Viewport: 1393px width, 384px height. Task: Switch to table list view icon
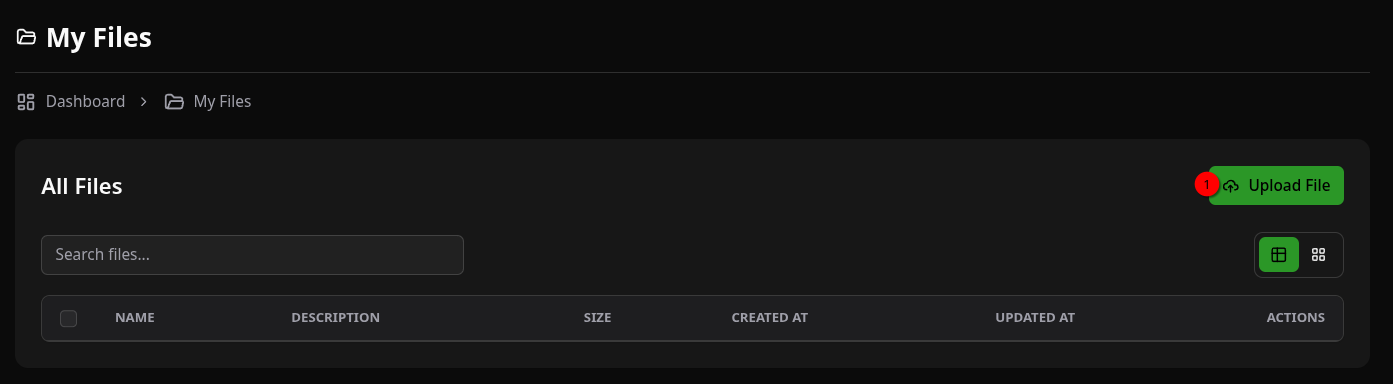pyautogui.click(x=1279, y=255)
